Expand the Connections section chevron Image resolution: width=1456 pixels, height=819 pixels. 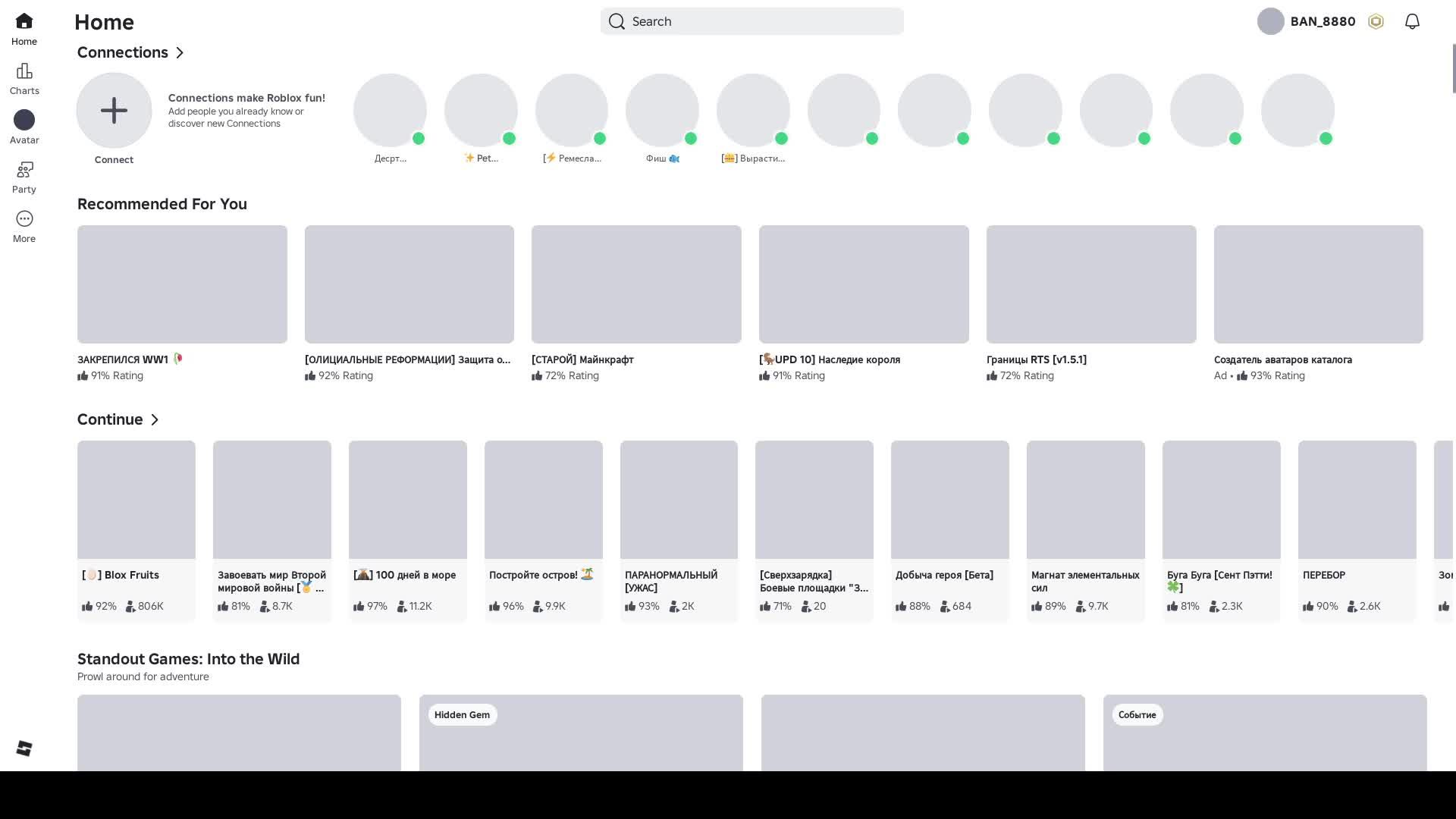click(x=180, y=52)
